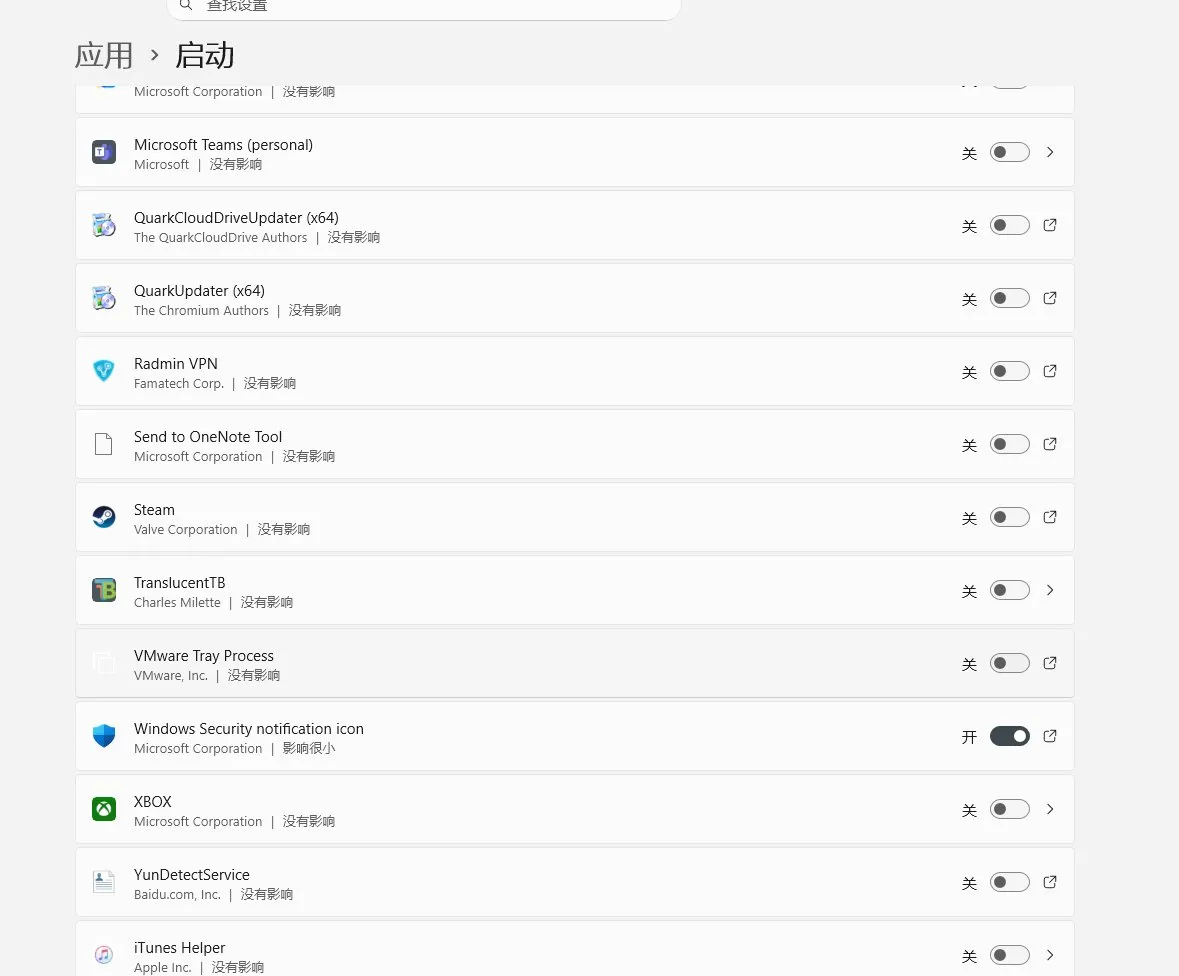1179x976 pixels.
Task: Click the Radmin VPN shield icon
Action: coord(104,371)
